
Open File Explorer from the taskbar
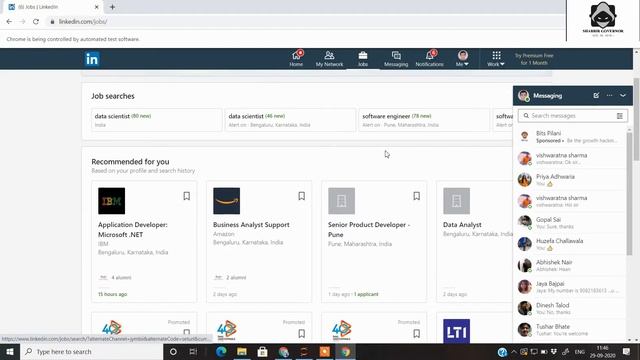pos(242,351)
